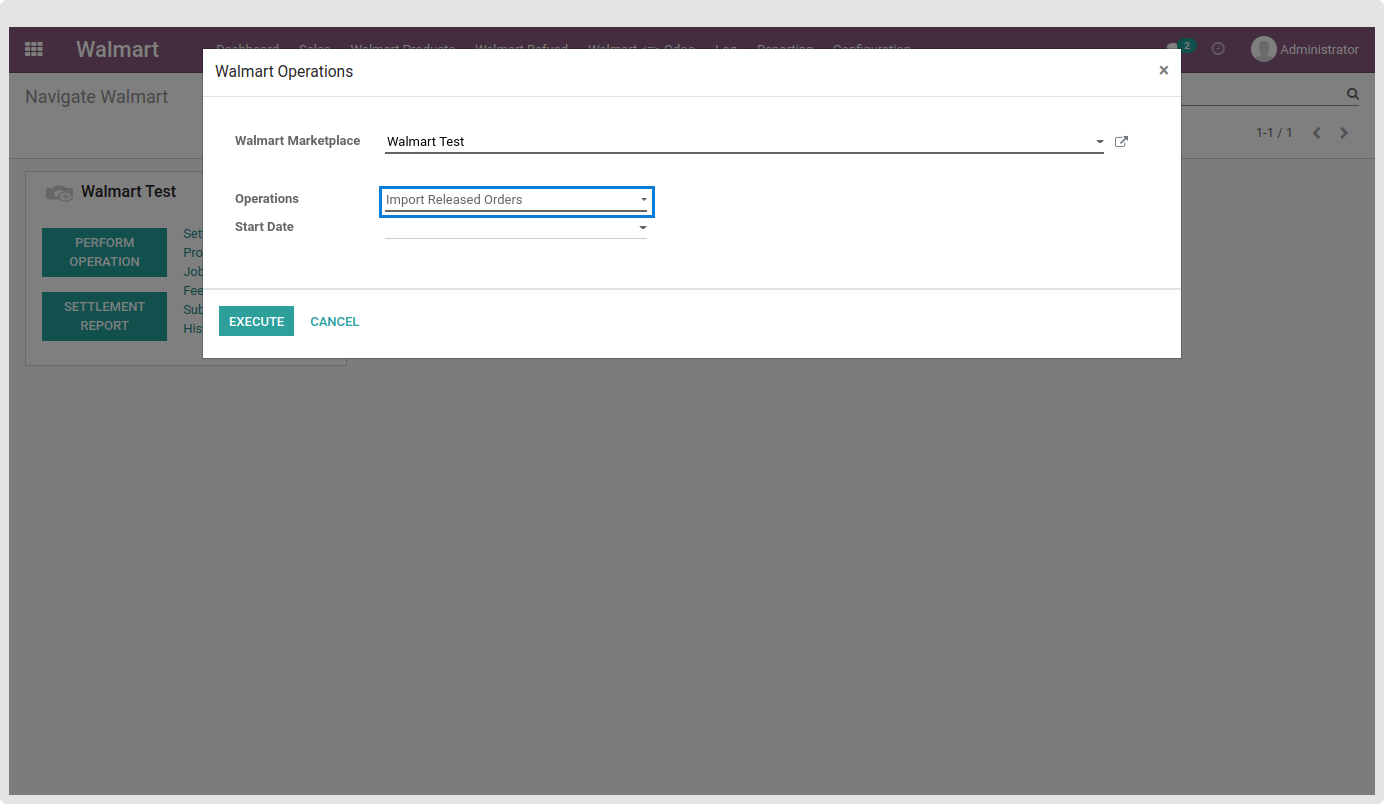Click the "Navigate Walmart" breadcrumb text
The width and height of the screenshot is (1384, 804).
(96, 97)
